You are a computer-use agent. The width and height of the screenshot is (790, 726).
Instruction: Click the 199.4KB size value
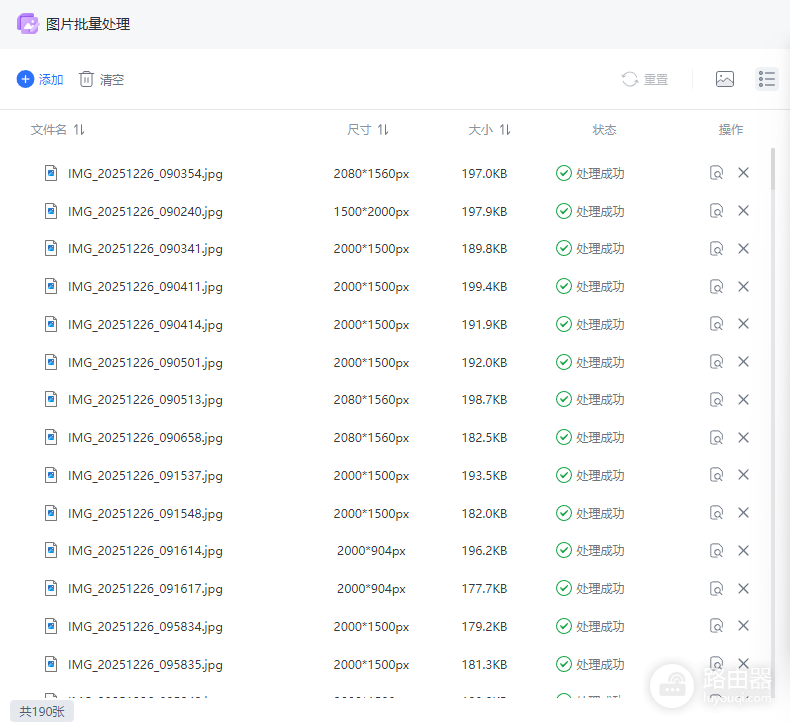484,287
